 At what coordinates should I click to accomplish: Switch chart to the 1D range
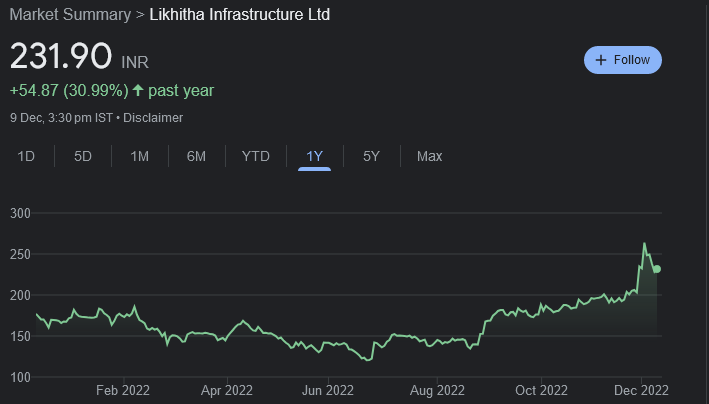pos(27,156)
